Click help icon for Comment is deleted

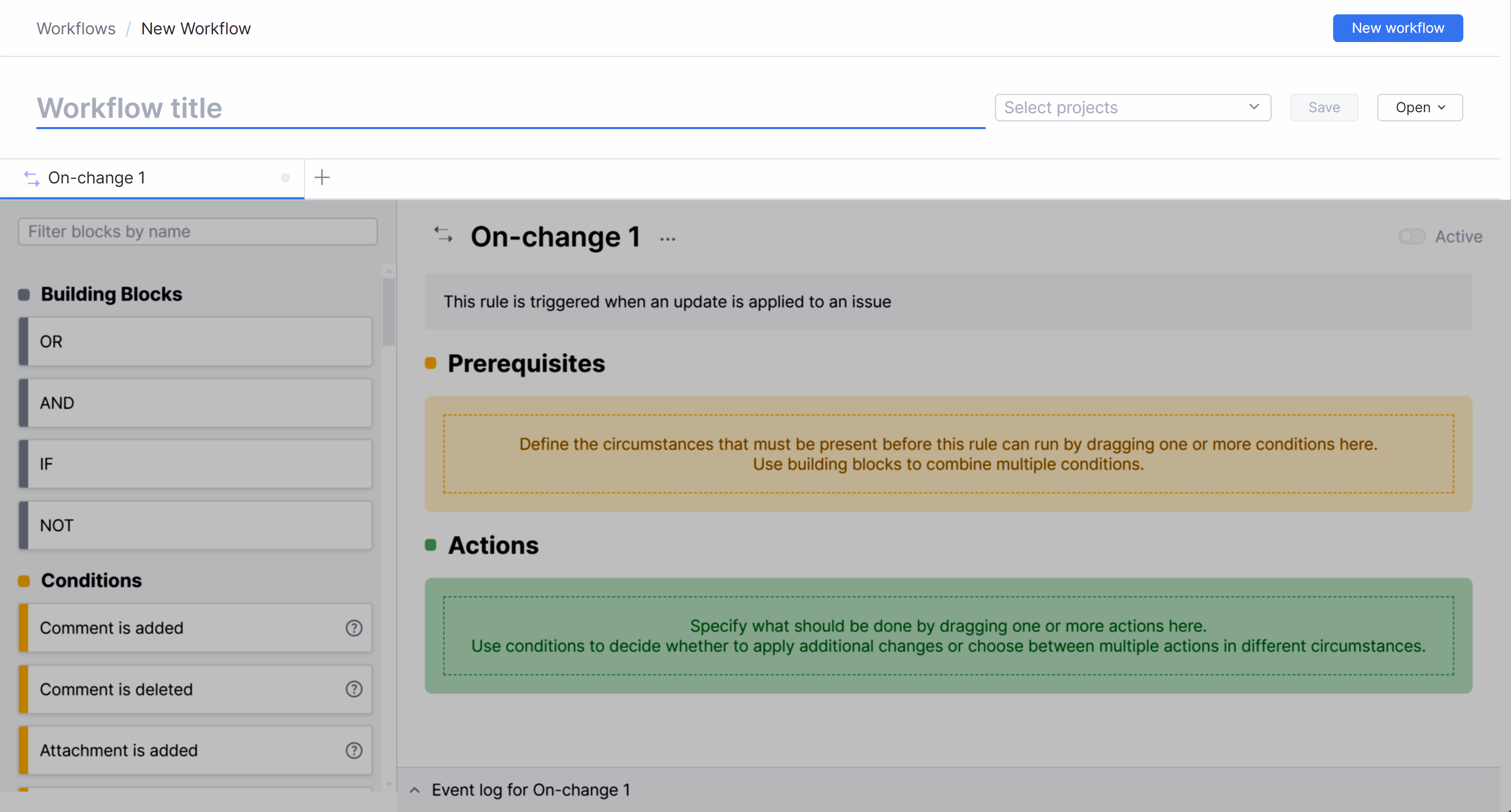(354, 689)
